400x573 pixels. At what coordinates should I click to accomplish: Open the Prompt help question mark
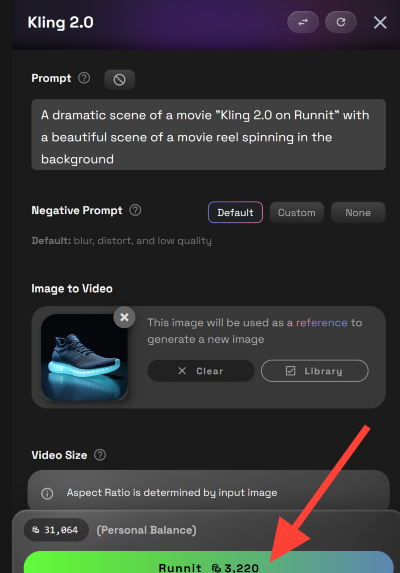coord(84,78)
